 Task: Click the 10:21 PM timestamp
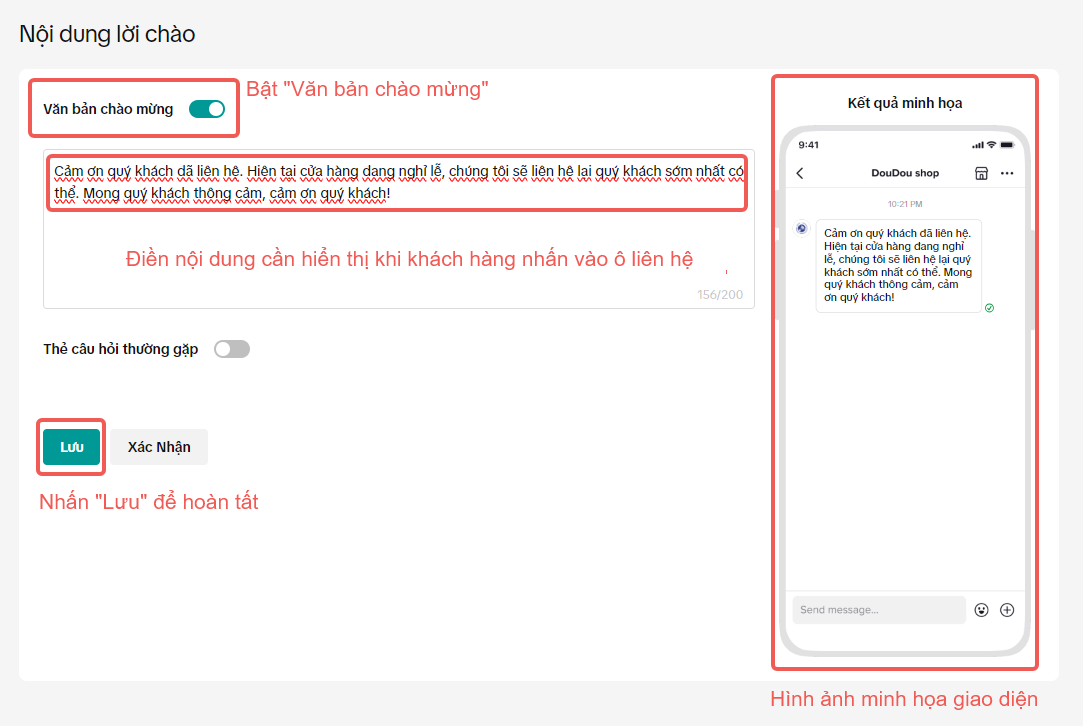coord(905,204)
